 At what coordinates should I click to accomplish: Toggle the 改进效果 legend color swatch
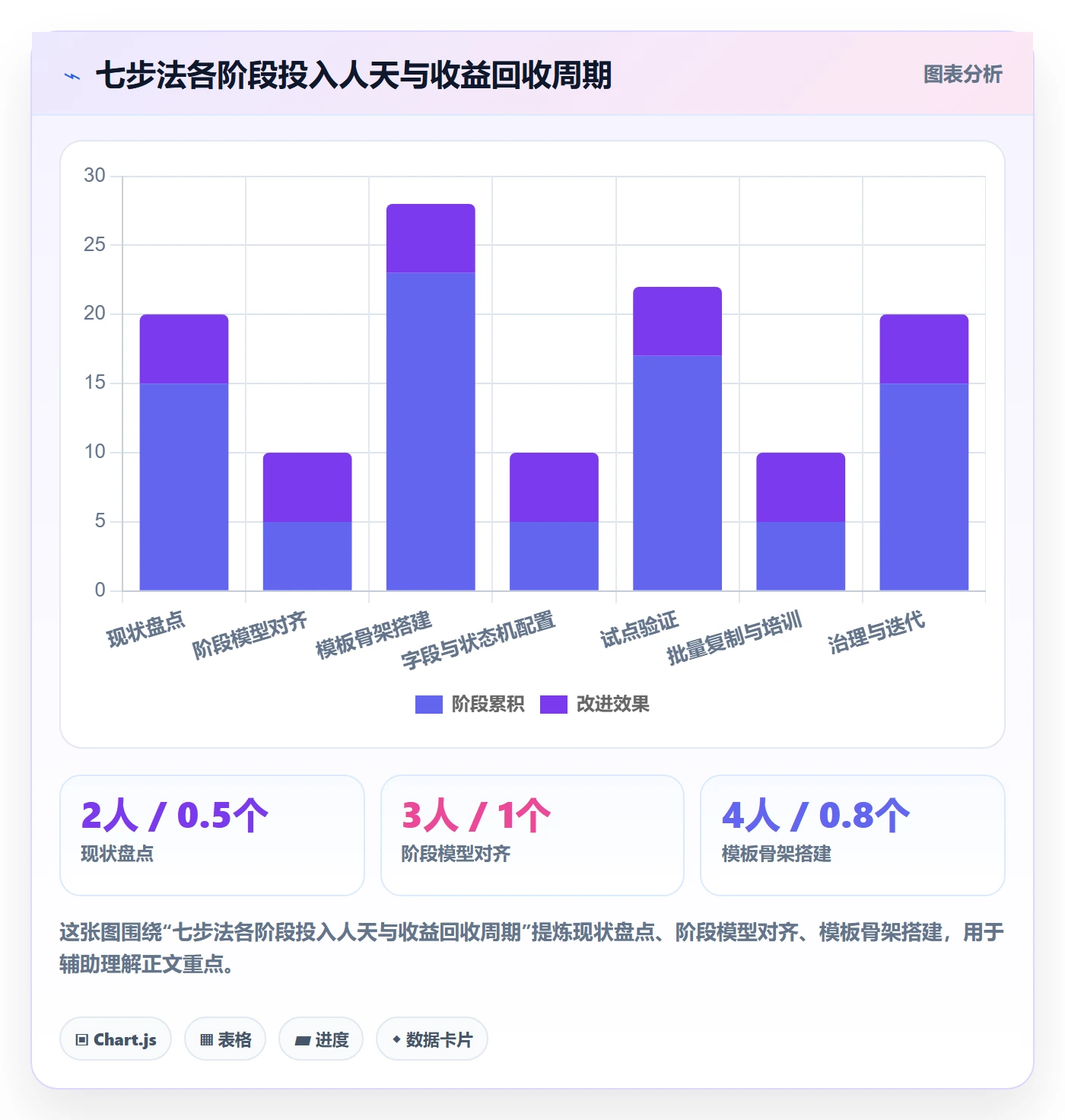pos(553,705)
